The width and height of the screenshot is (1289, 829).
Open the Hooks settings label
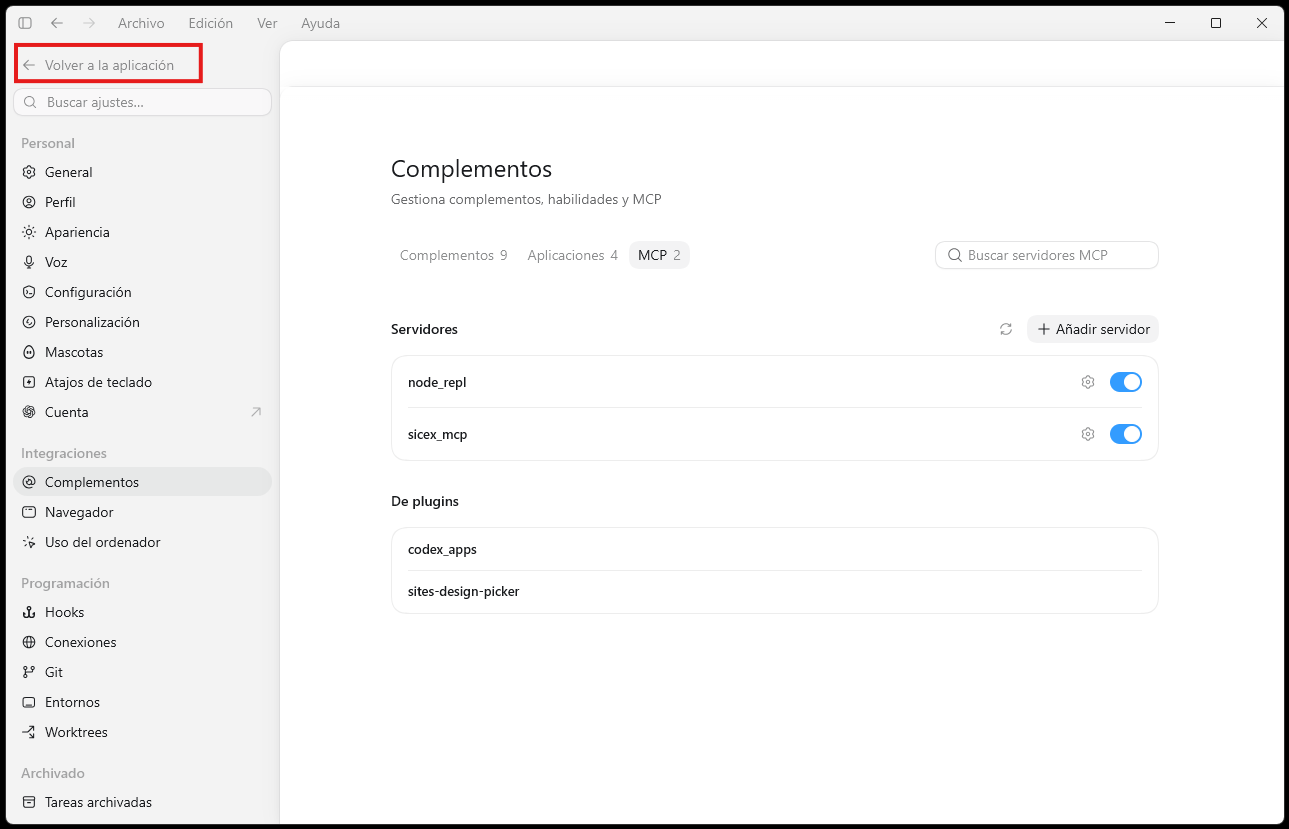tap(64, 612)
